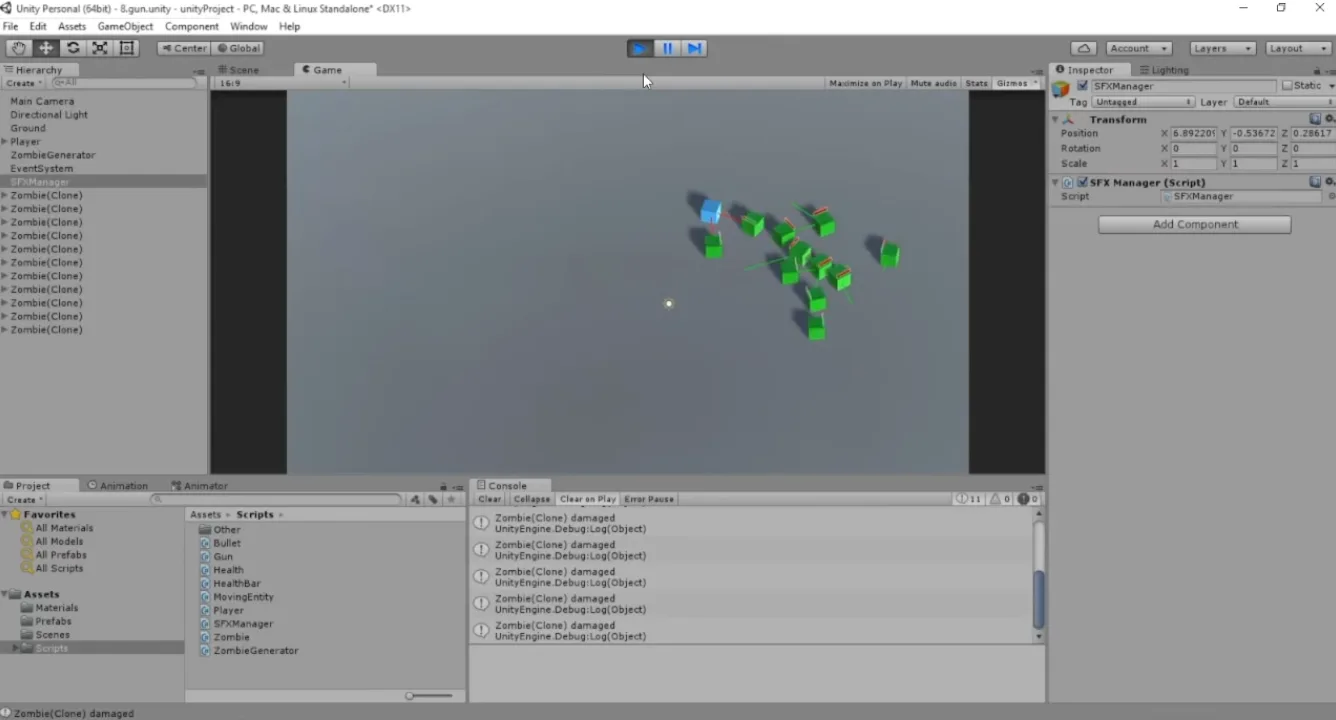The width and height of the screenshot is (1336, 720).
Task: Click the Position X value field
Action: point(1193,133)
